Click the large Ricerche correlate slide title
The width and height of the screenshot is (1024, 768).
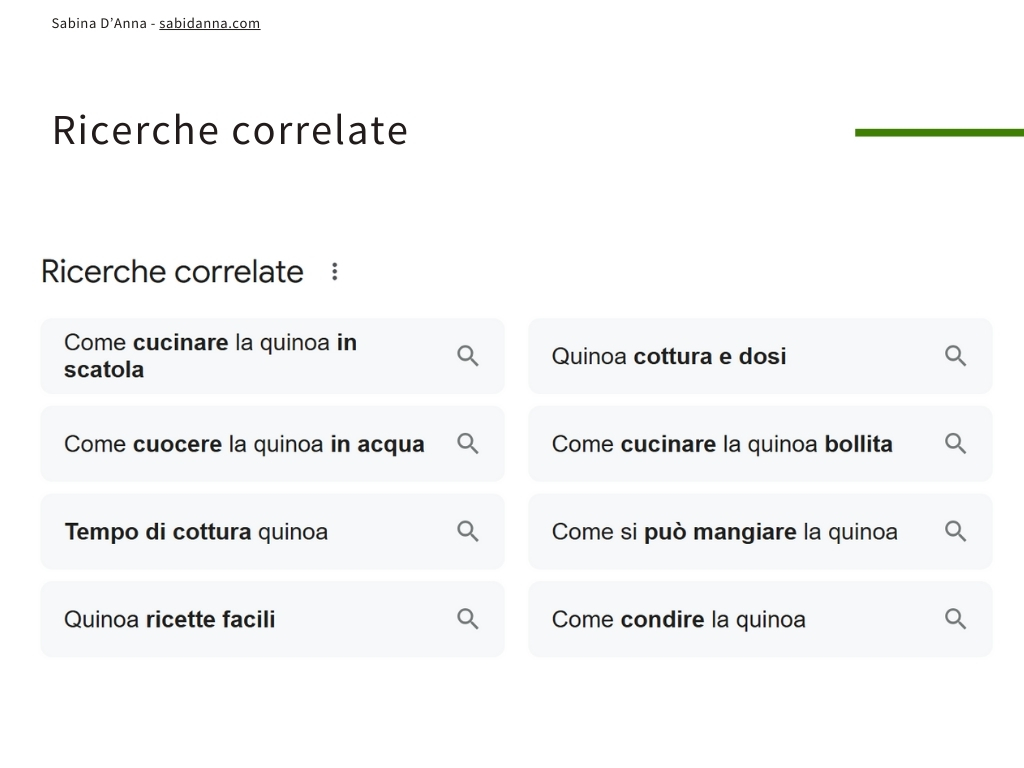pyautogui.click(x=230, y=130)
